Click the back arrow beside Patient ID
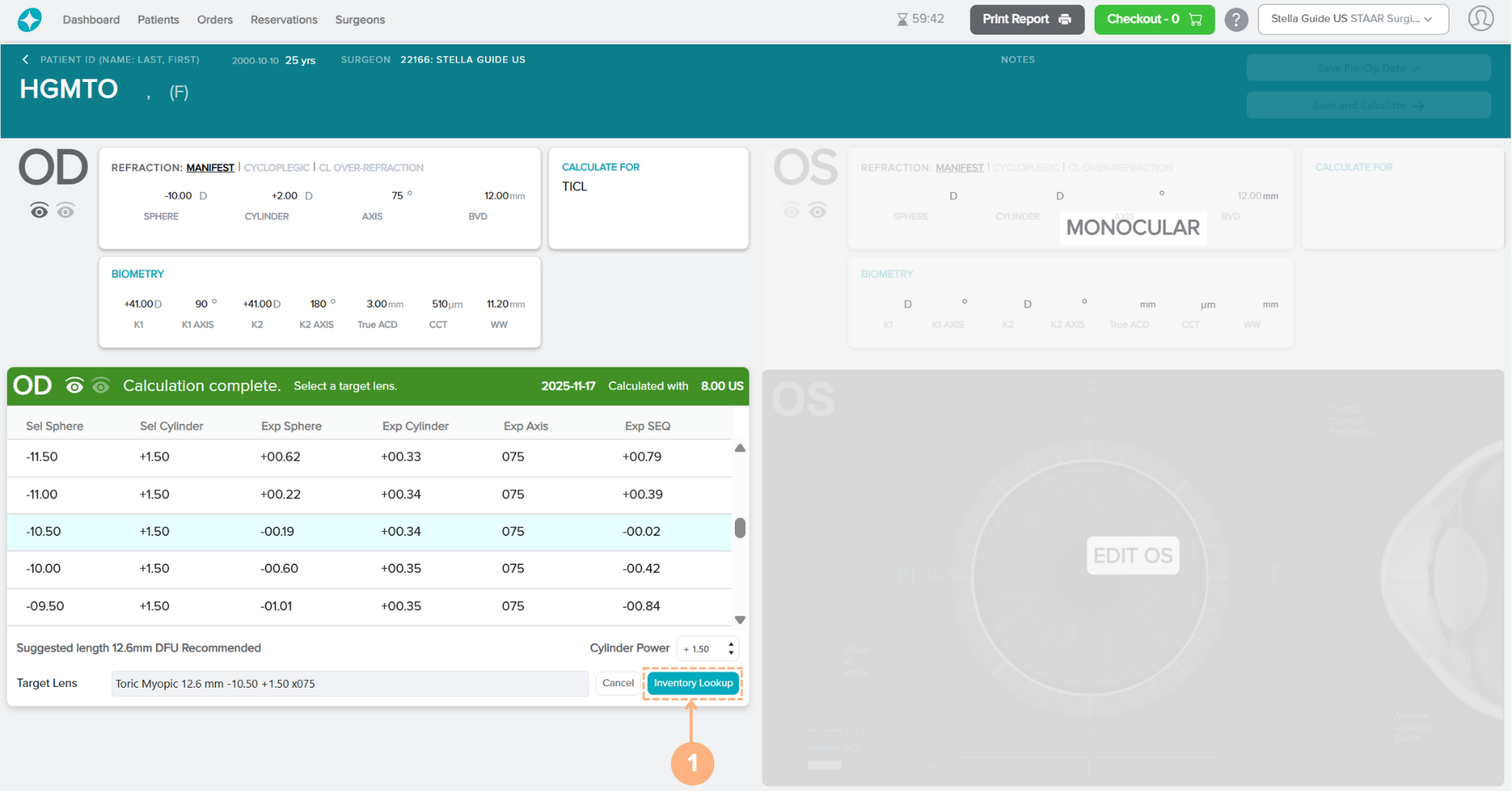Image resolution: width=1512 pixels, height=791 pixels. pyautogui.click(x=25, y=60)
